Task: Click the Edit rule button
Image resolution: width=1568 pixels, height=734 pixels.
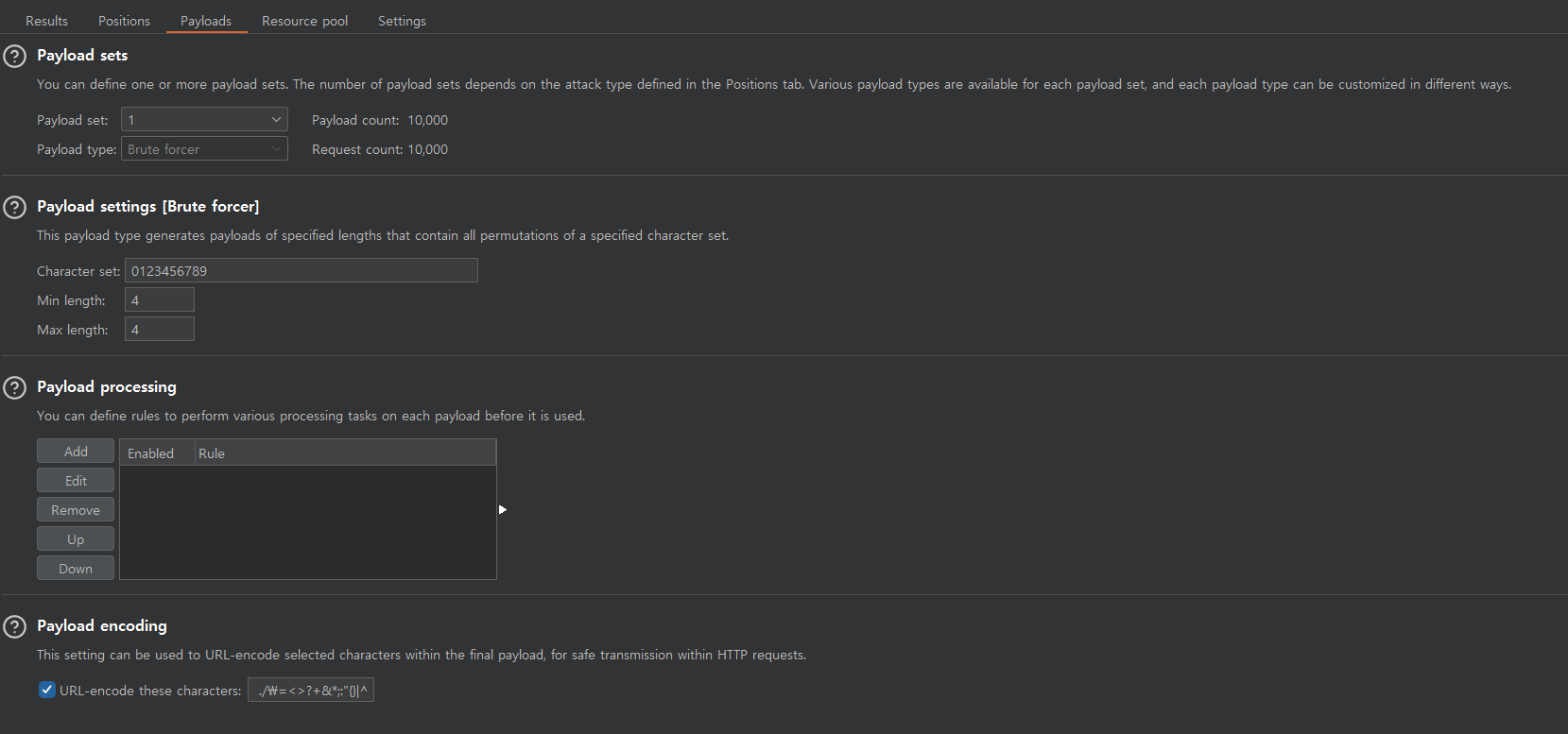Action: [x=76, y=481]
